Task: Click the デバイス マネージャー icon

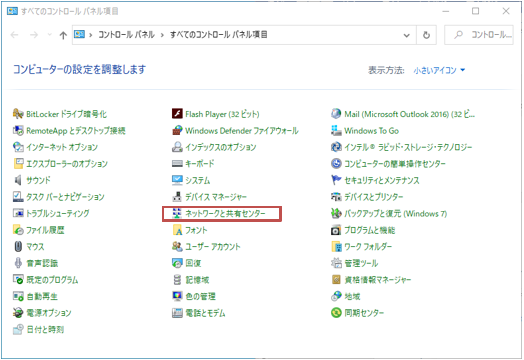Action: (x=177, y=197)
